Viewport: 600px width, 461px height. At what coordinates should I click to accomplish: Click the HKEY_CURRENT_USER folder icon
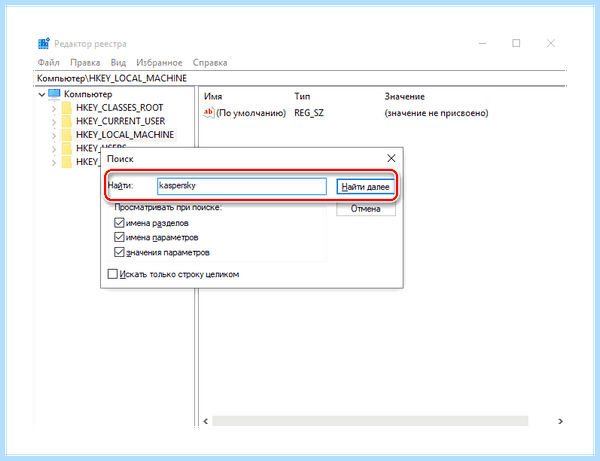coord(67,121)
